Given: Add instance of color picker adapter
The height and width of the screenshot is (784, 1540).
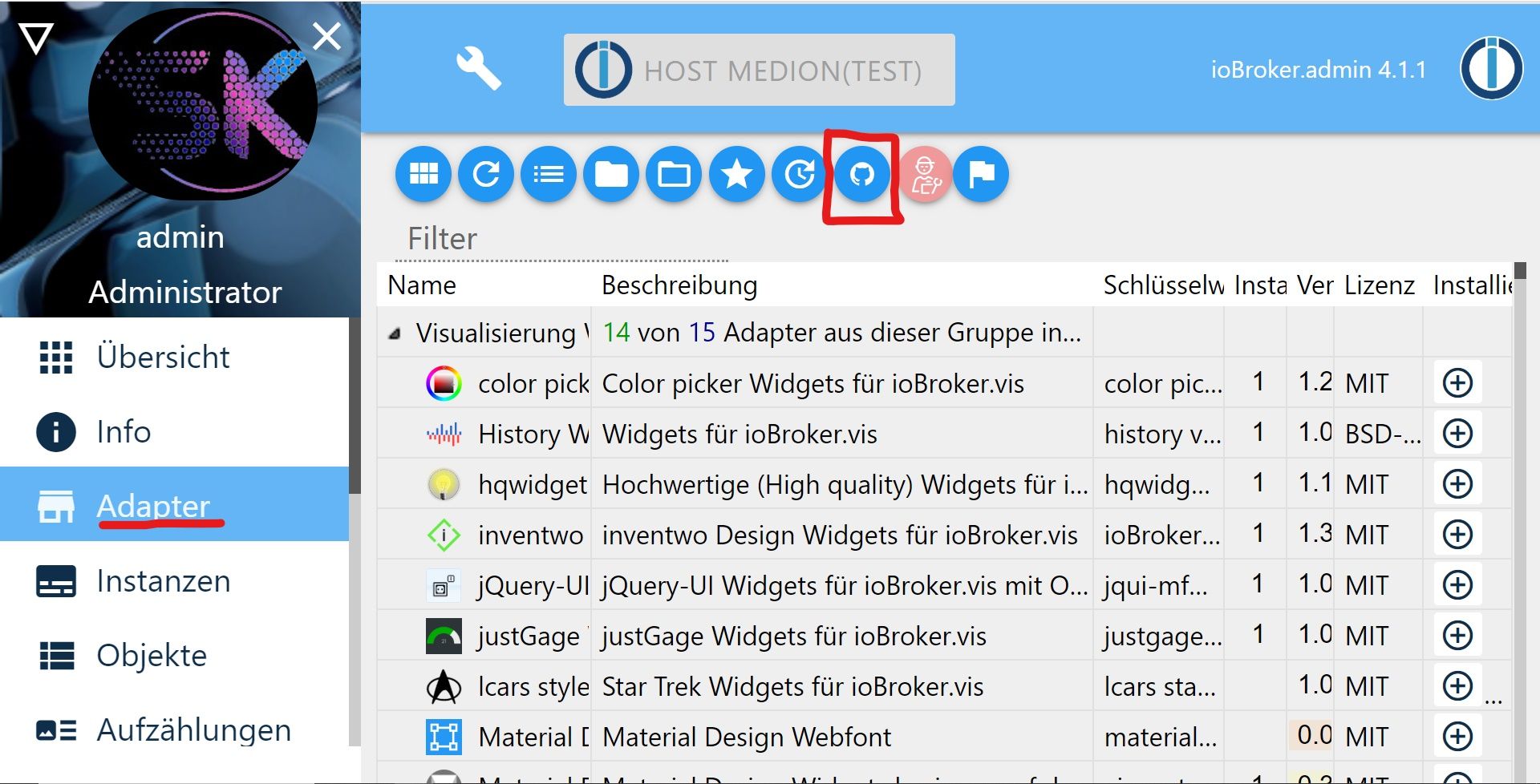Looking at the screenshot, I should (1457, 382).
